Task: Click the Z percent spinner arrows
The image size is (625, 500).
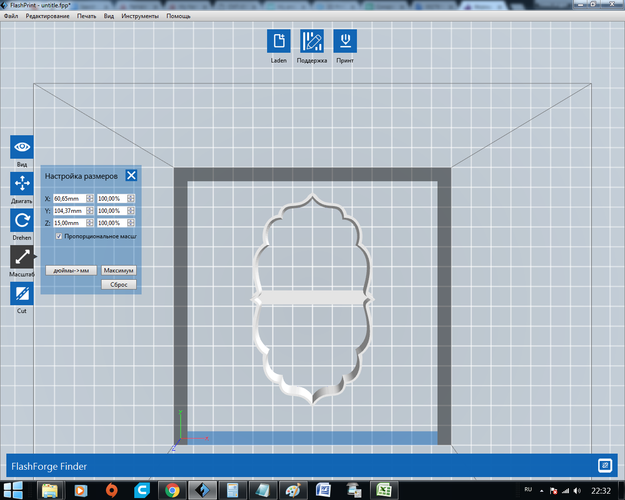Action: point(131,223)
